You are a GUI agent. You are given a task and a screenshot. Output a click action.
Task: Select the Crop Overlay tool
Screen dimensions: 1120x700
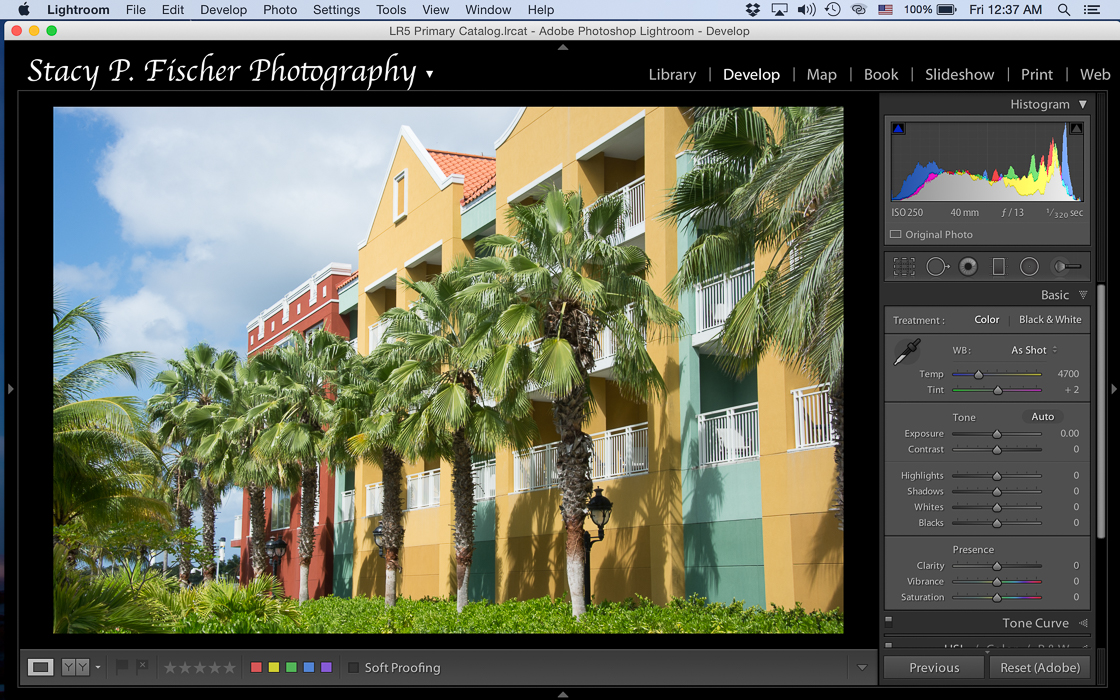point(903,266)
